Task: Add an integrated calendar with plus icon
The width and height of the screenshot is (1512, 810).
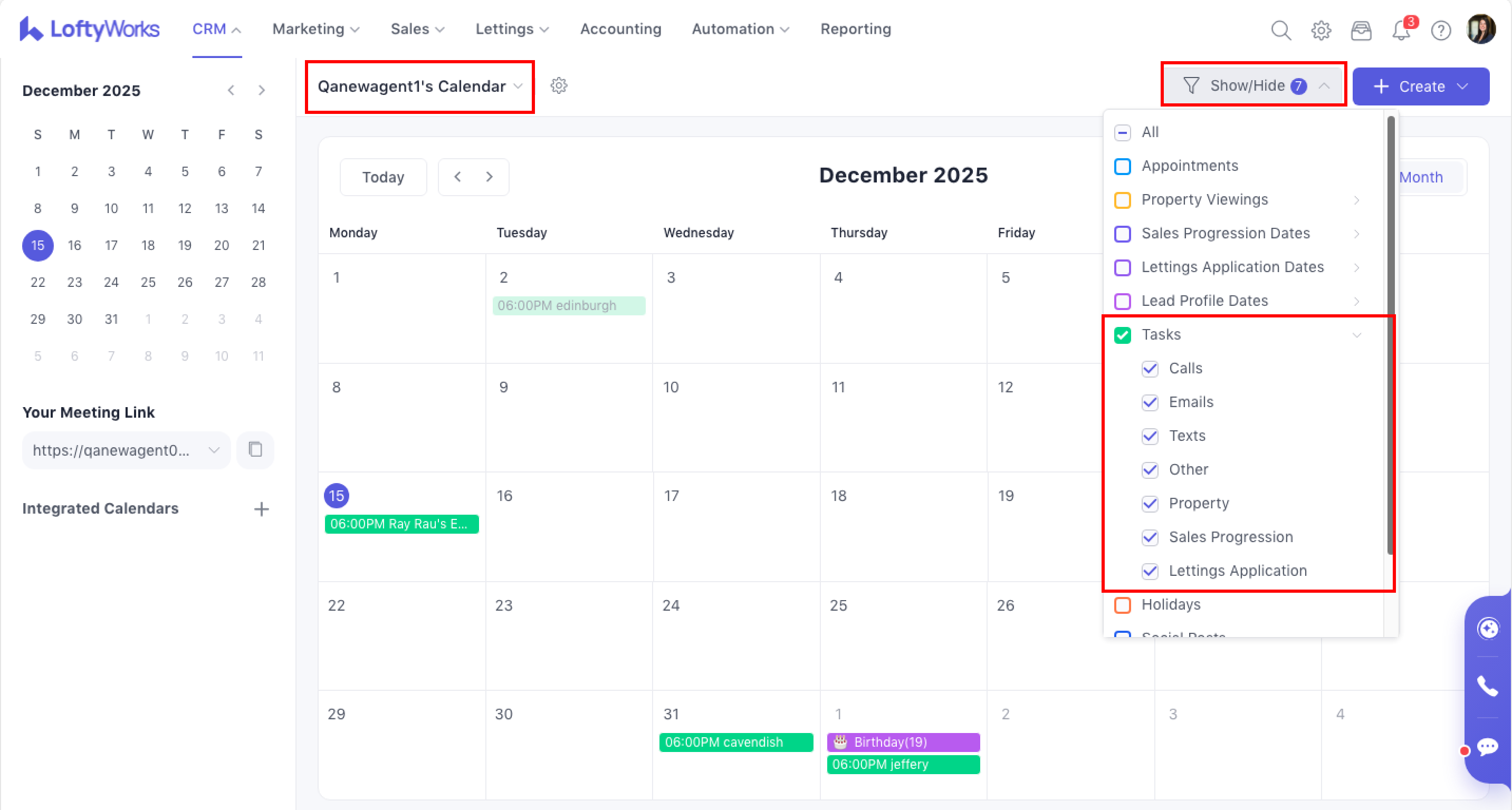Action: [261, 508]
